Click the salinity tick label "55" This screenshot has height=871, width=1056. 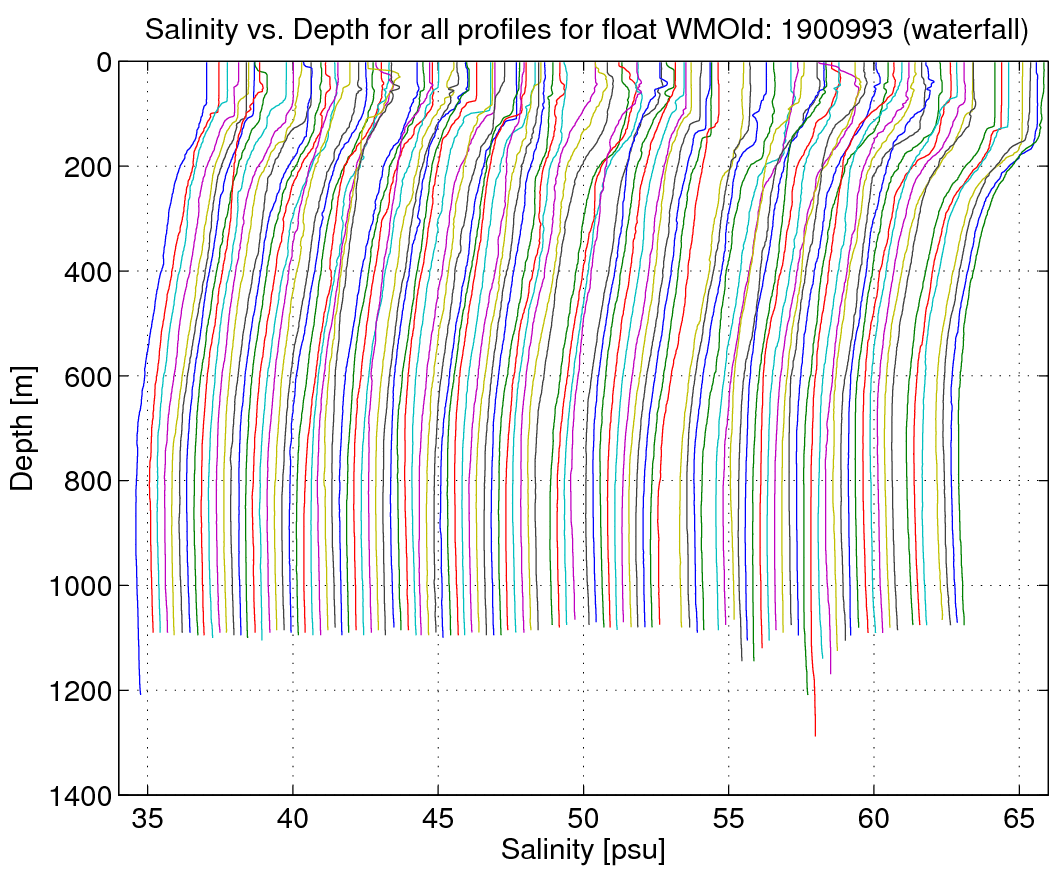(x=729, y=818)
